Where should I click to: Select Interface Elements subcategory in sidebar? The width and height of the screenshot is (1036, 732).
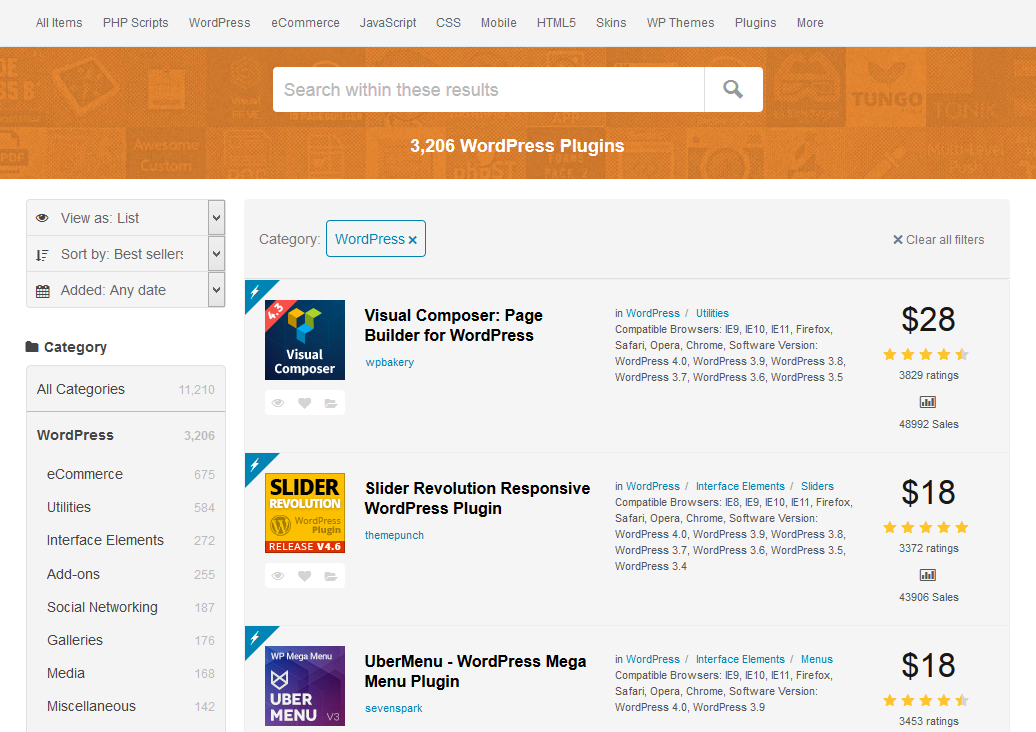[126, 540]
